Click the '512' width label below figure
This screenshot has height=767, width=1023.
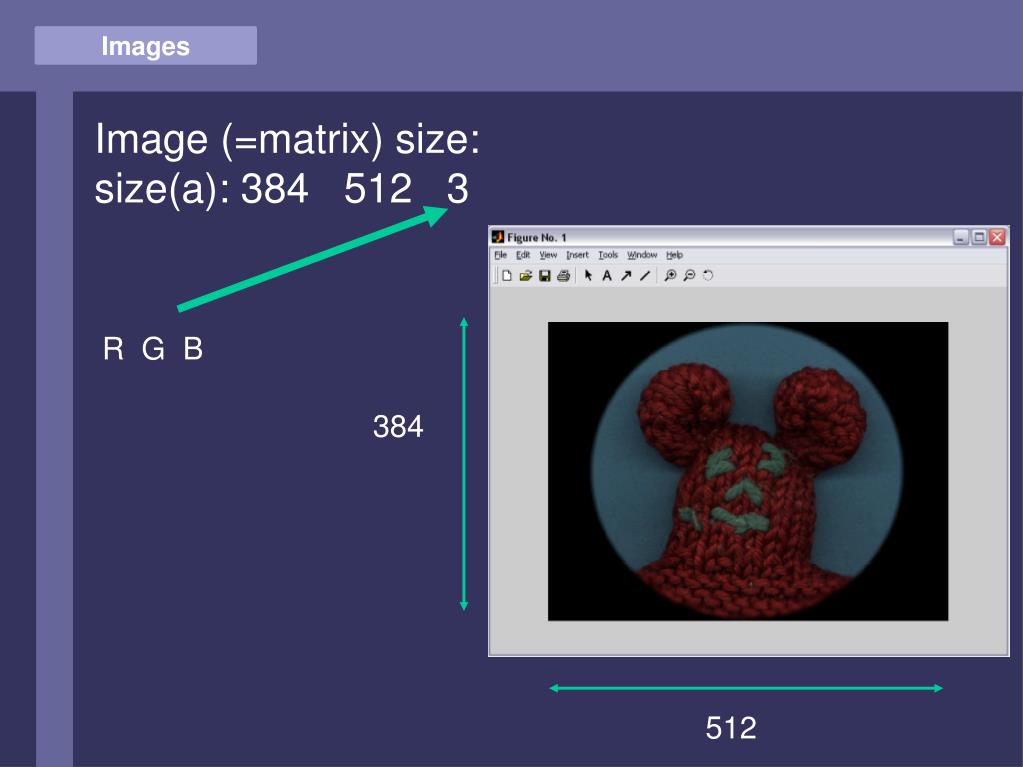pyautogui.click(x=731, y=728)
